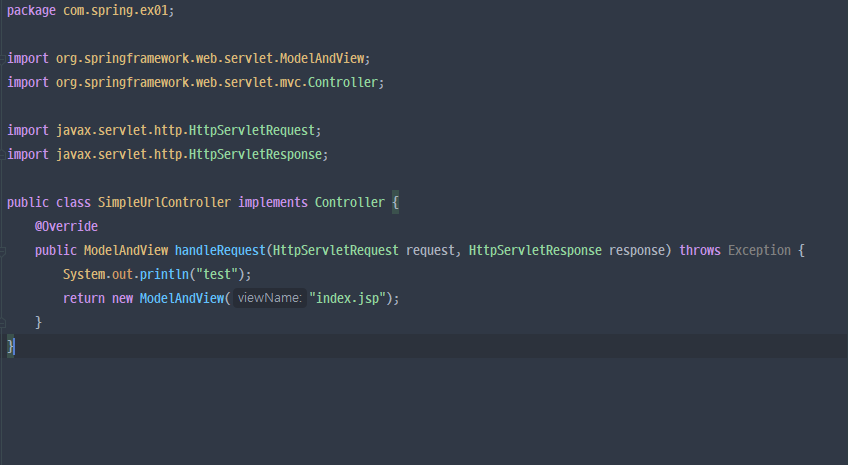The height and width of the screenshot is (465, 848).
Task: Click the viewName: parameter hint
Action: click(270, 298)
